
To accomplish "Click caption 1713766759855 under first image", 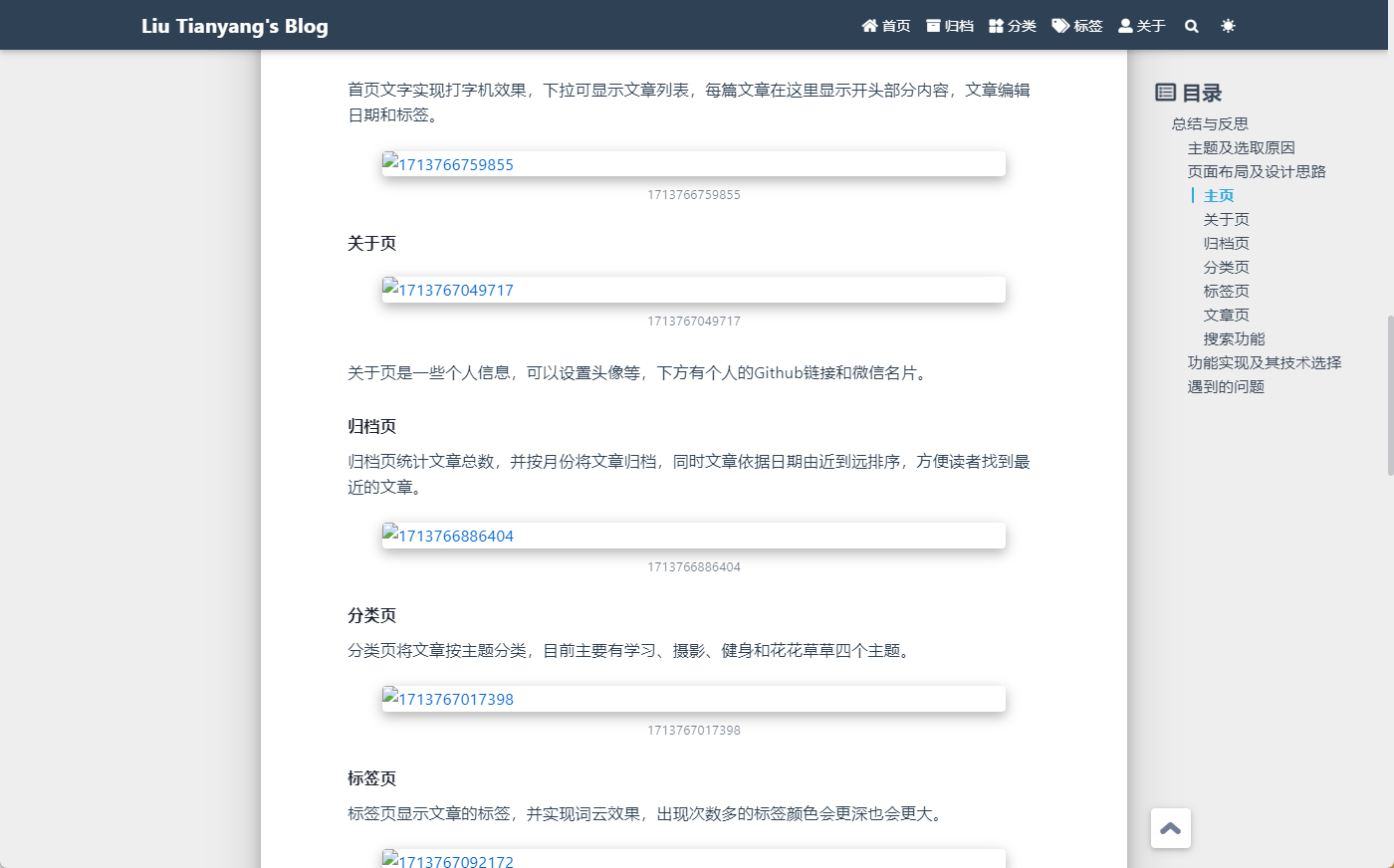I will [694, 195].
